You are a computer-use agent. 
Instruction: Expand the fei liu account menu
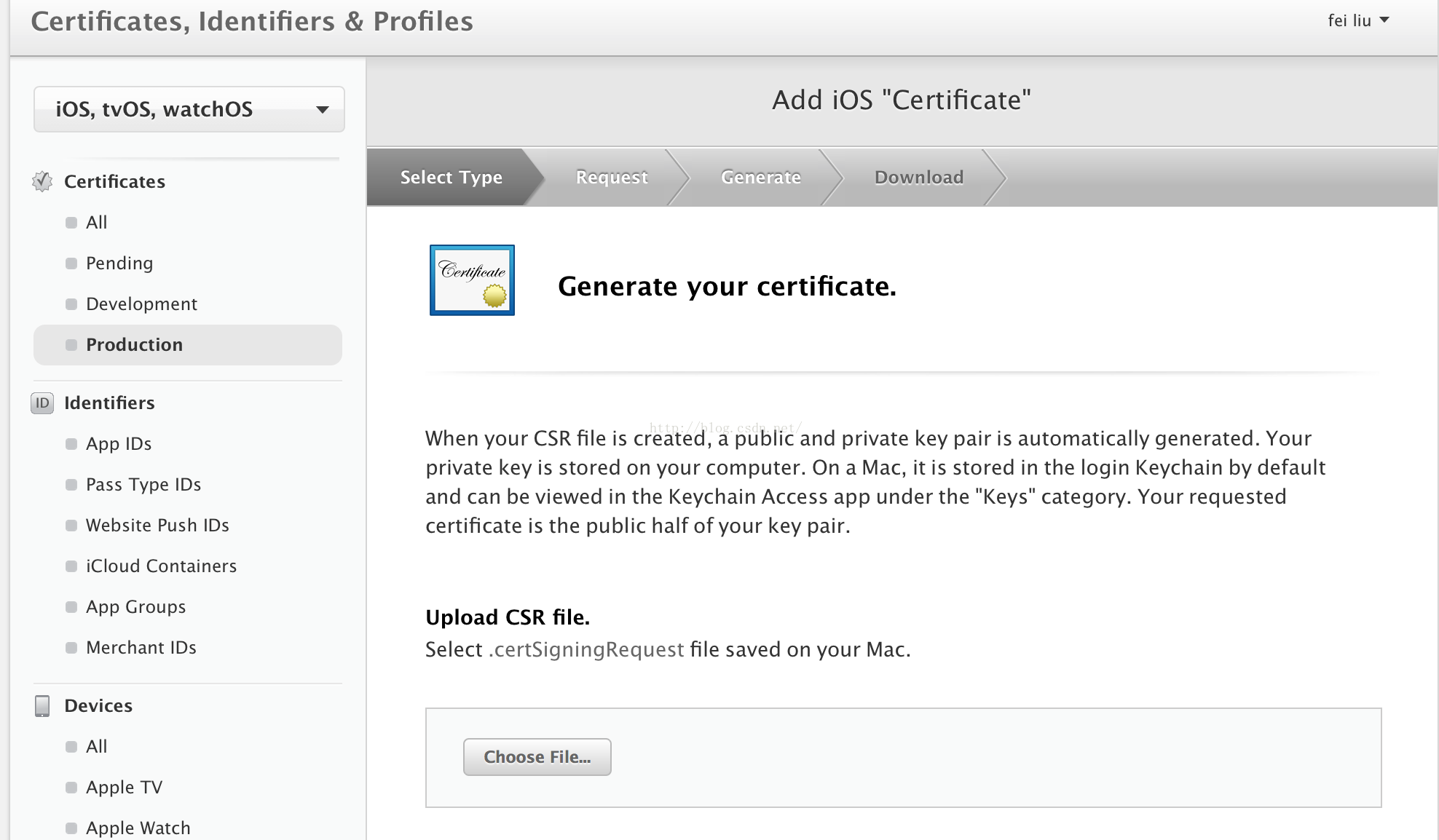point(1358,20)
